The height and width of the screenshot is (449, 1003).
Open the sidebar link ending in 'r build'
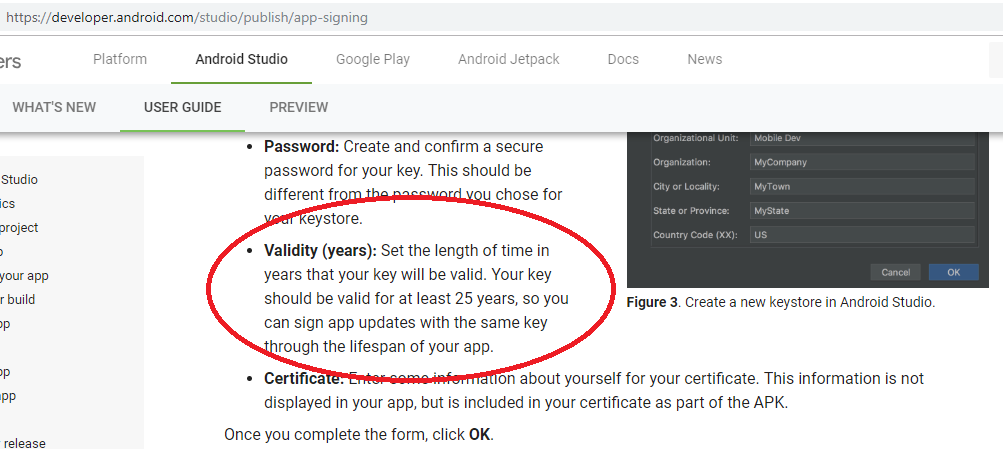point(18,299)
